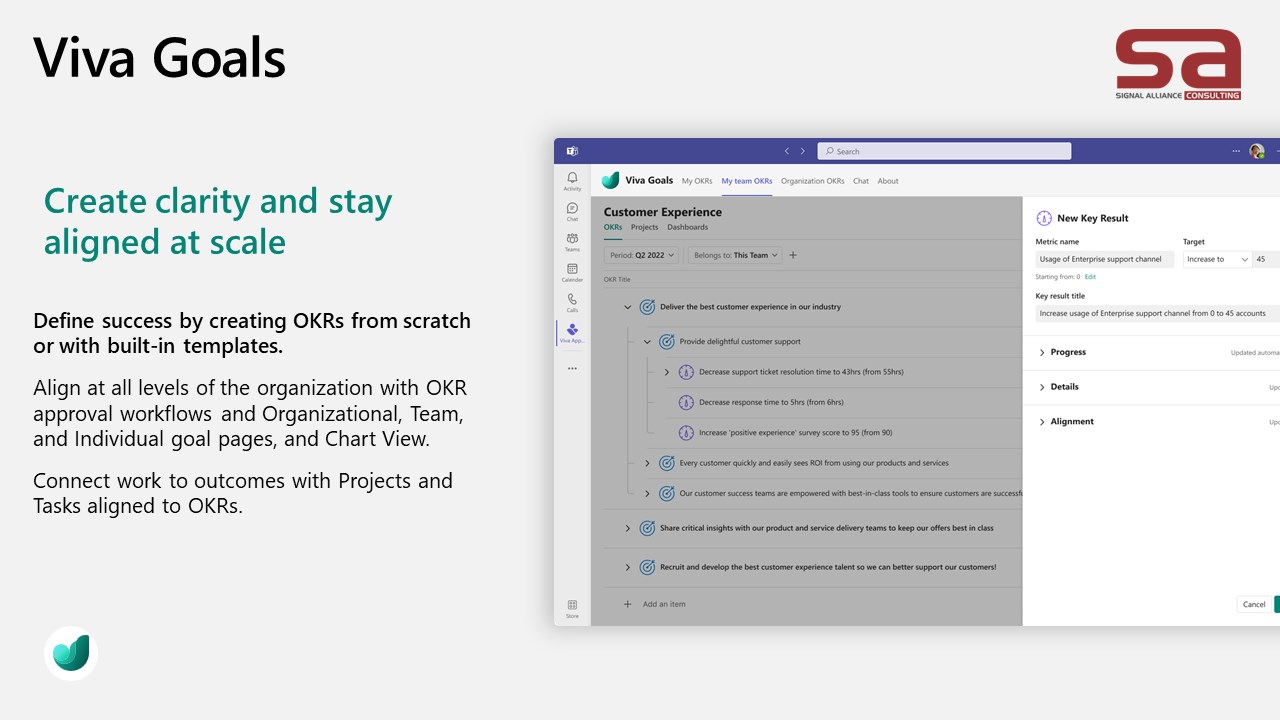Select the Projects sub-tab
This screenshot has height=720, width=1280.
[645, 227]
